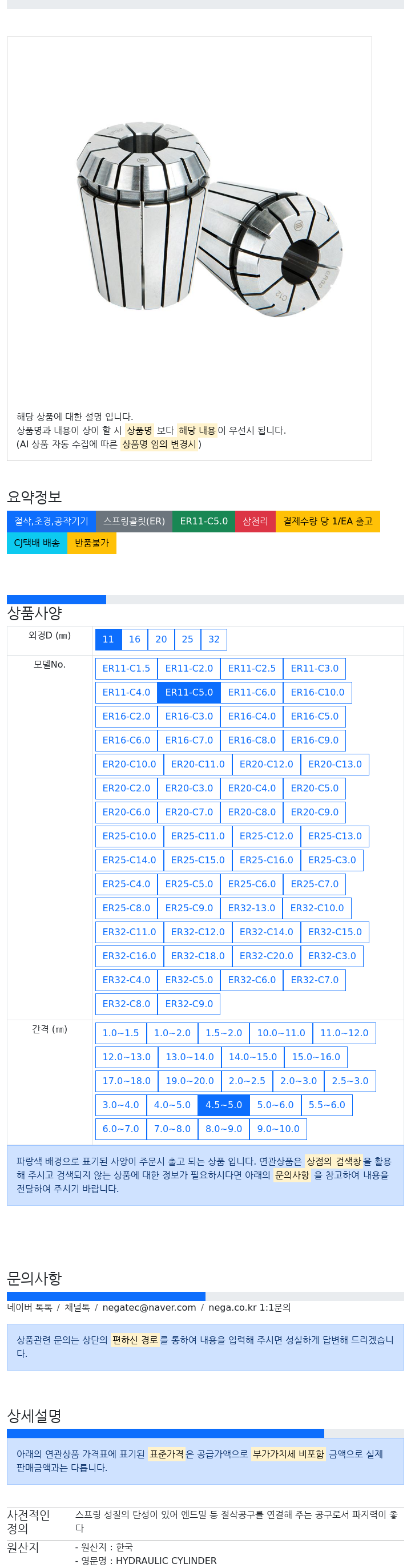This screenshot has width=411, height=1568.
Task: Select model ER32-C20.0
Action: (x=266, y=956)
